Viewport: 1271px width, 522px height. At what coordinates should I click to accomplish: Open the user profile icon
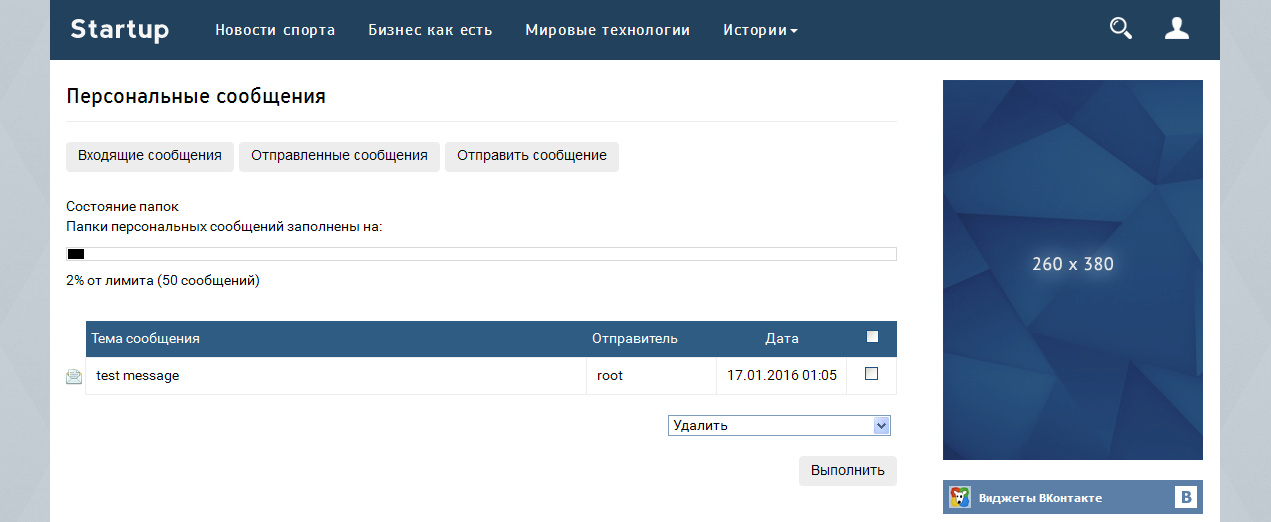tap(1176, 29)
